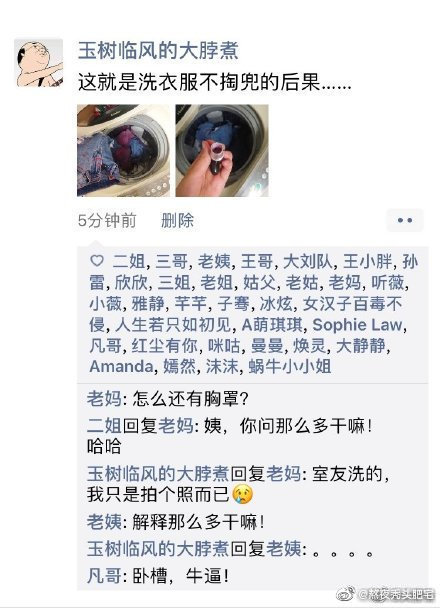Open liker profile Amanda

point(121,366)
